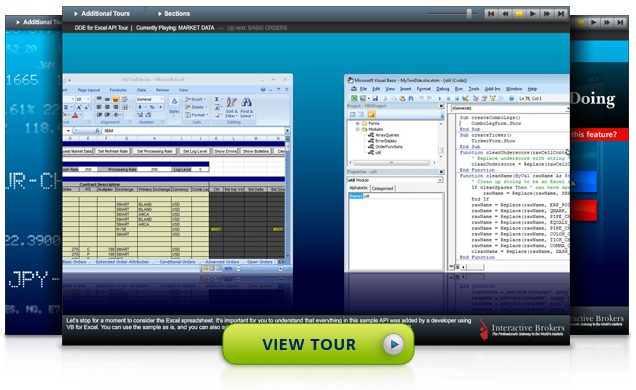This screenshot has height=390, width=636.
Task: Switch to Alphabetic tab in Properties
Action: coord(359,188)
